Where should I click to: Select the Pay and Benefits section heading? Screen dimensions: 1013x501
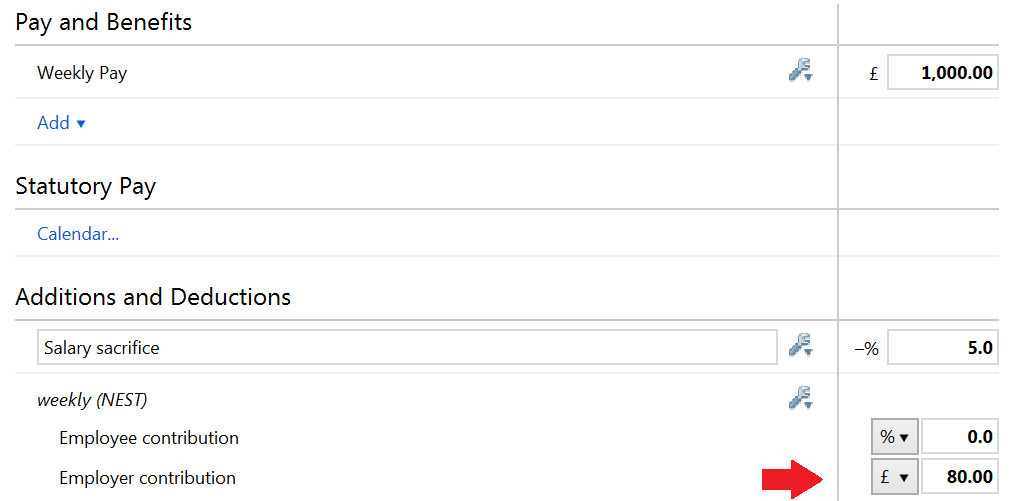coord(103,22)
